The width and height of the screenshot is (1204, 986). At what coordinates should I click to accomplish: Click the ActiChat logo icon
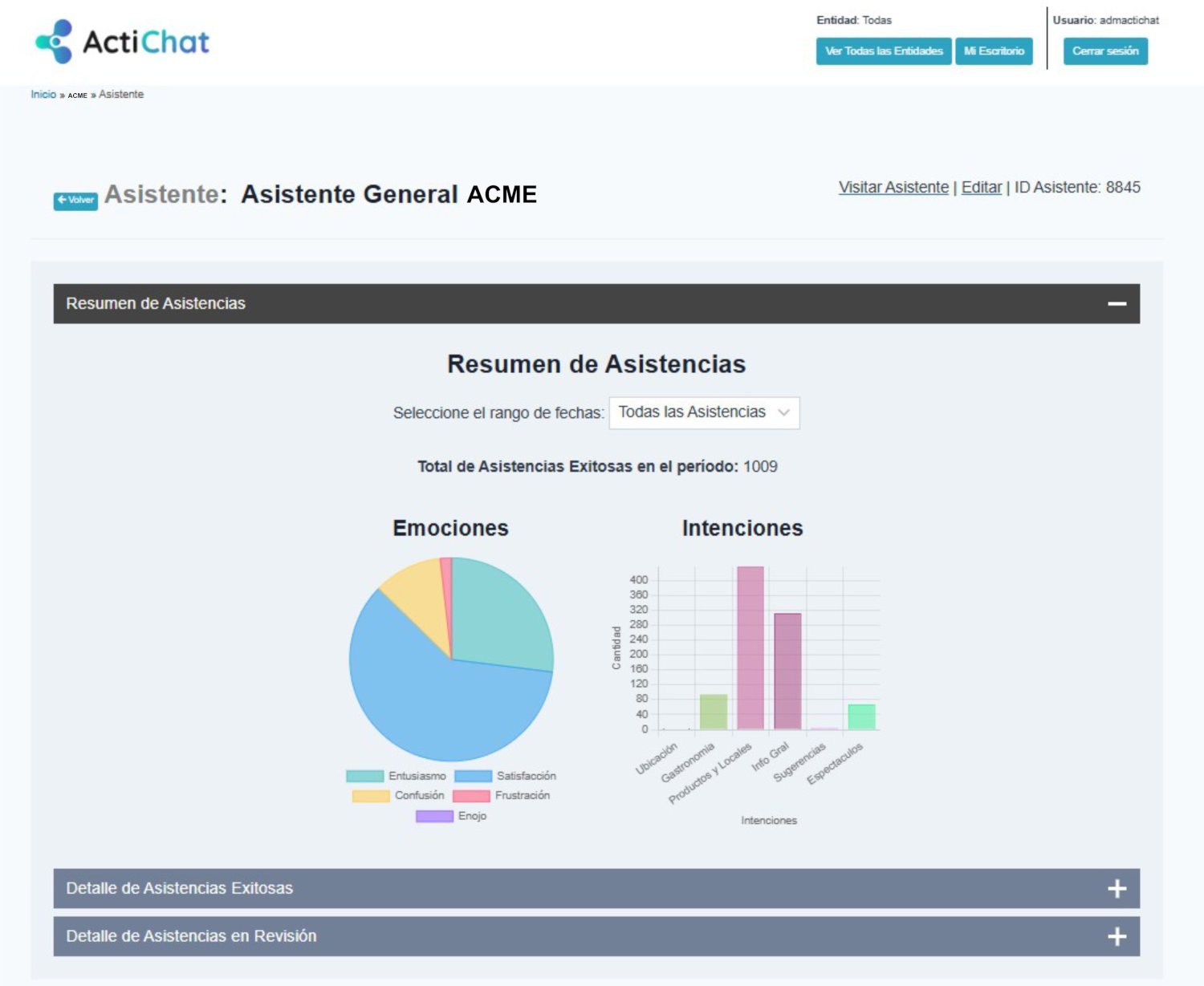pyautogui.click(x=55, y=42)
